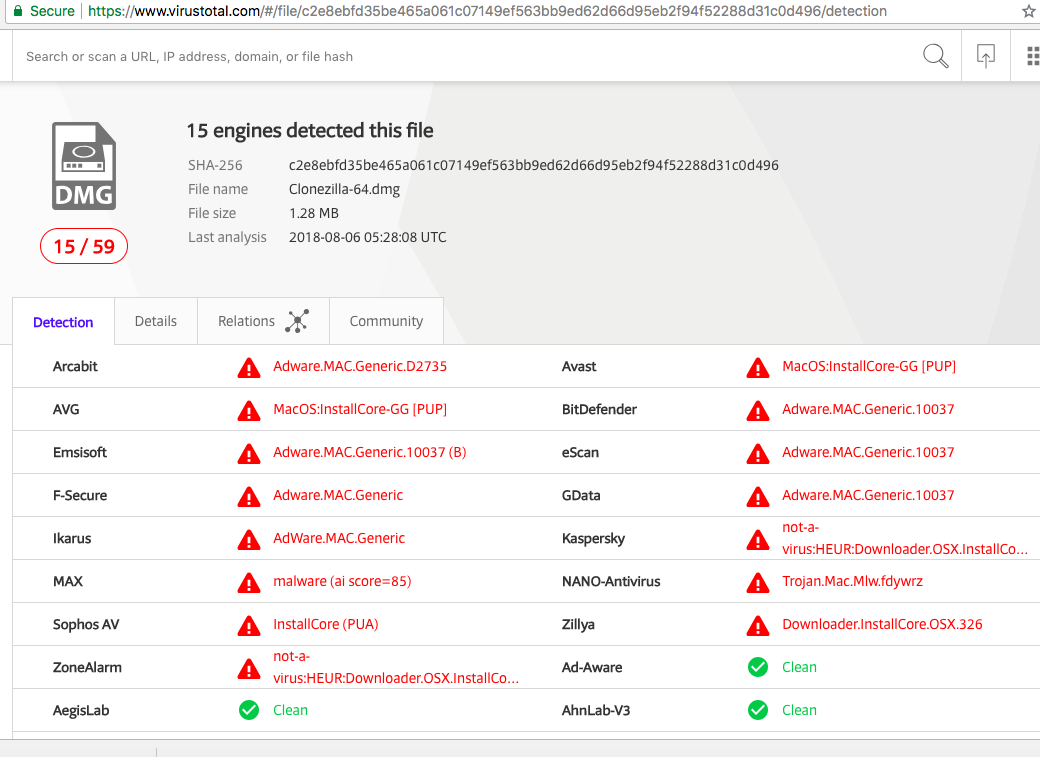Click the last analysis timestamp
Viewport: 1040px width, 757px height.
pyautogui.click(x=367, y=237)
